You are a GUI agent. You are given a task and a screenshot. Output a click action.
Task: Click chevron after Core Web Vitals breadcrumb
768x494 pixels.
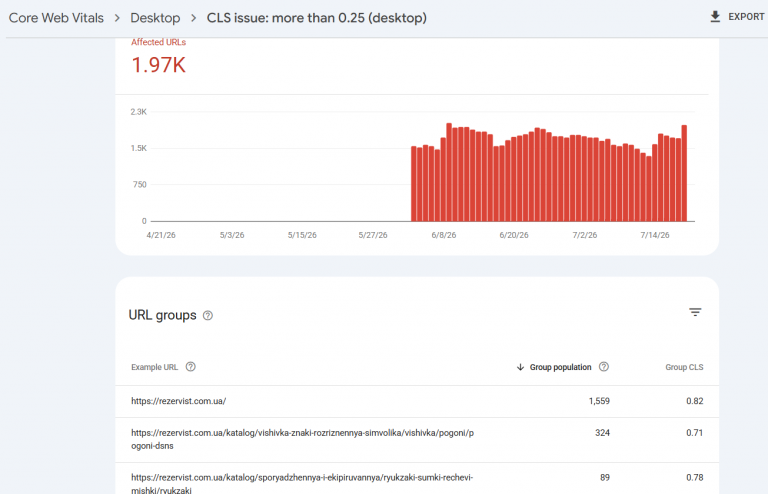click(x=117, y=18)
